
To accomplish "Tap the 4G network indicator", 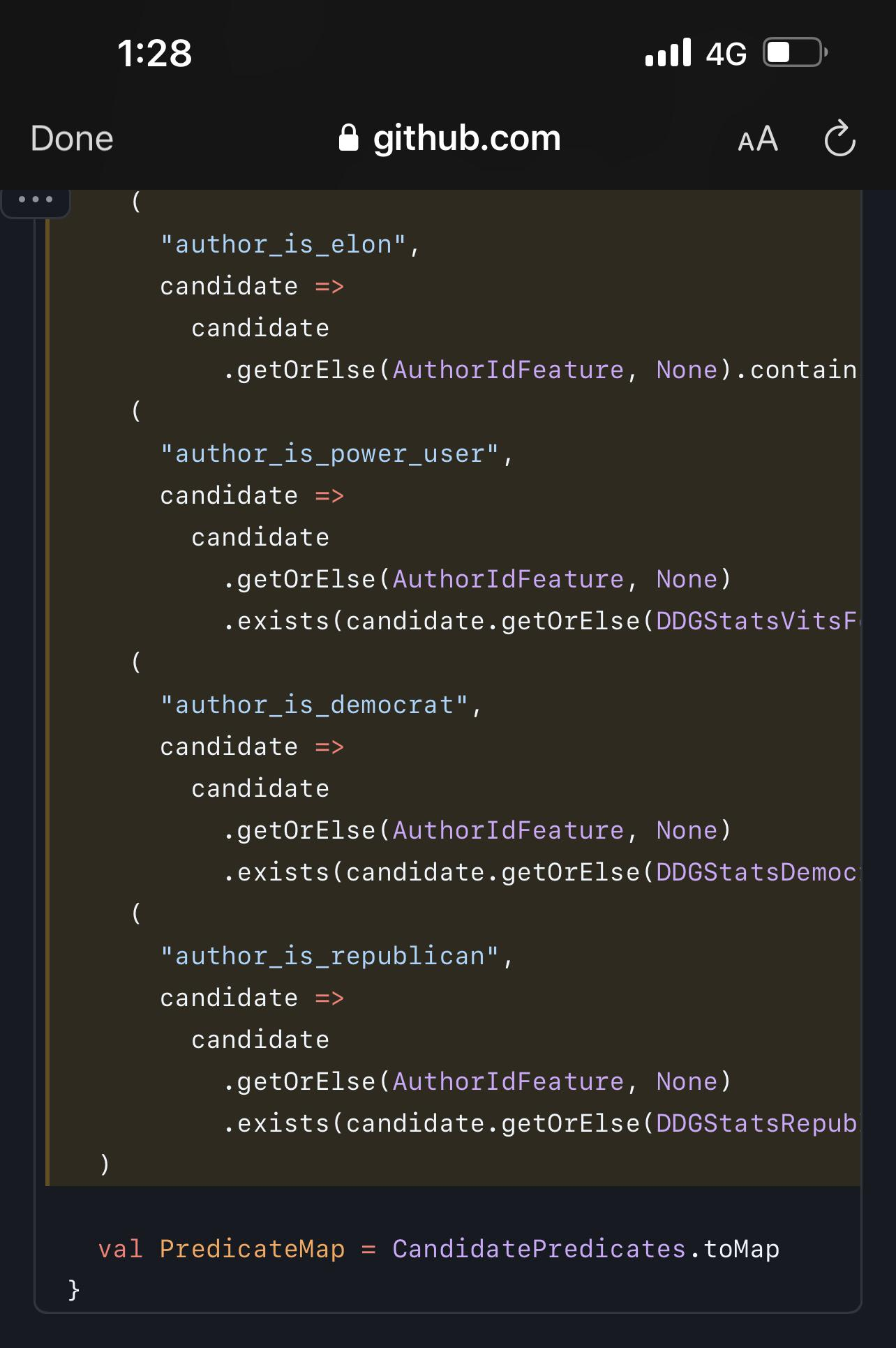I will (726, 54).
